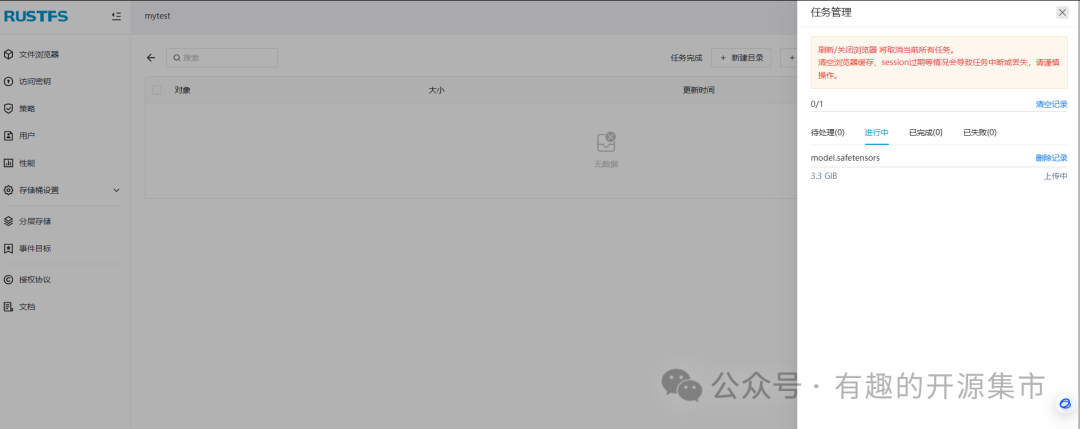The image size is (1080, 429).
Task: Click the 性能 chart icon
Action: pos(9,163)
